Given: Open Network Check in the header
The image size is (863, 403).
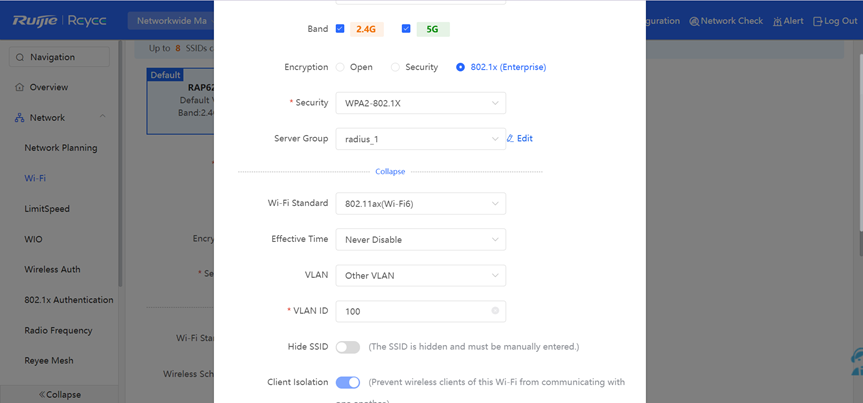Looking at the screenshot, I should (x=726, y=21).
